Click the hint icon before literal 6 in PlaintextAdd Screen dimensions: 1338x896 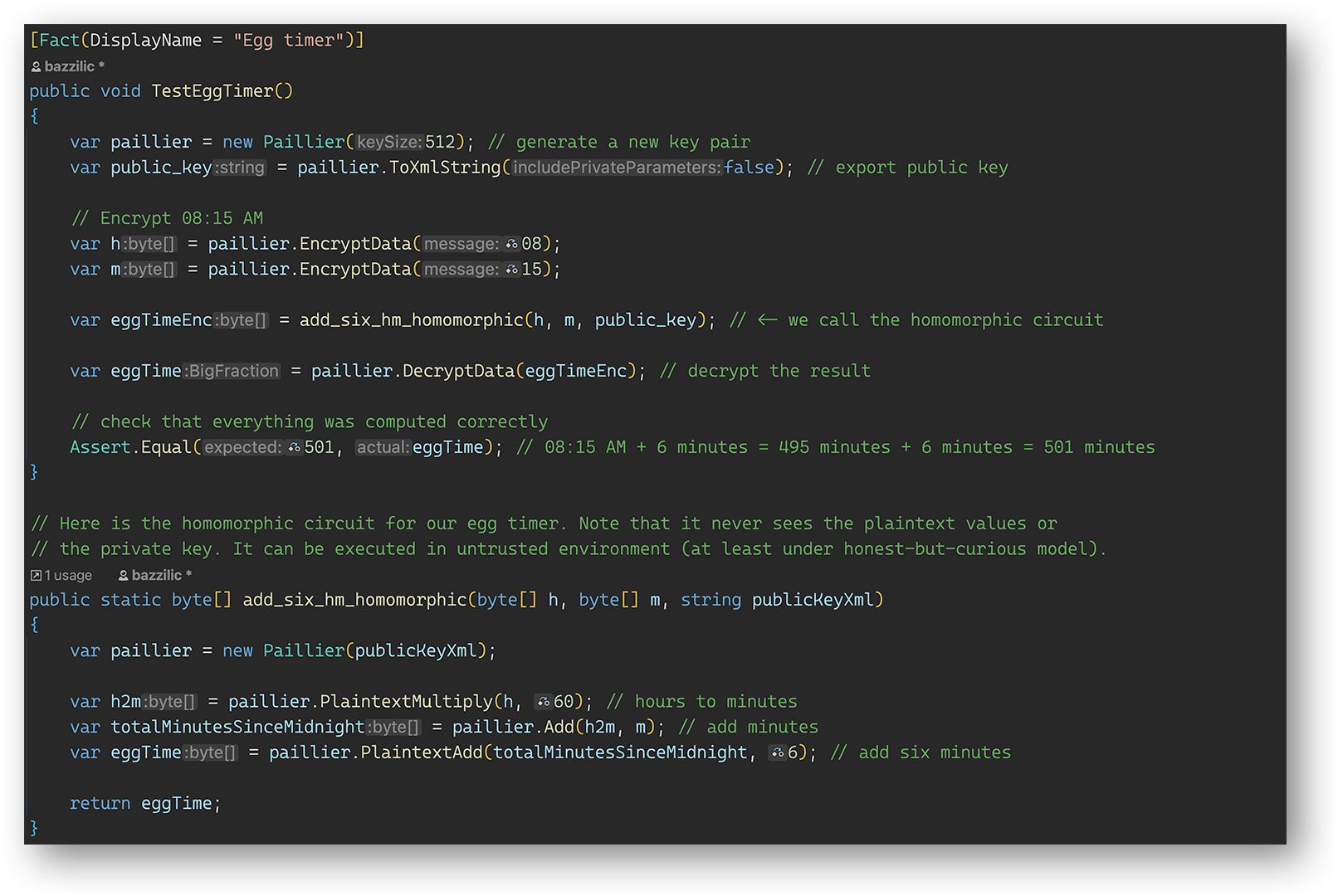778,752
